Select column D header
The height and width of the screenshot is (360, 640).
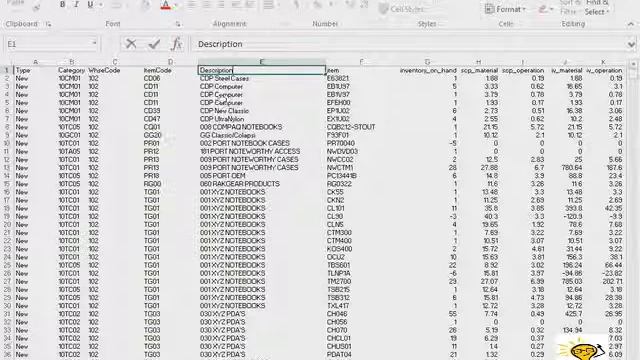[x=170, y=62]
